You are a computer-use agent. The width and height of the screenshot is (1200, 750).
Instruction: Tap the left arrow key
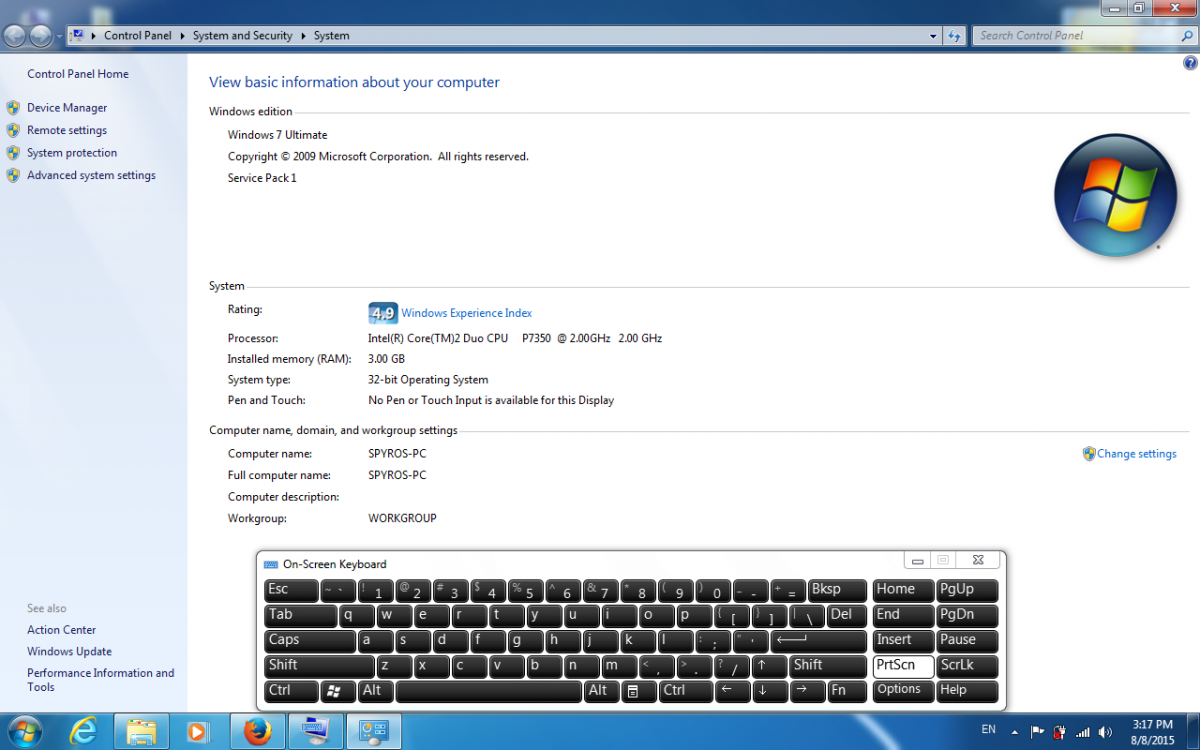(732, 690)
